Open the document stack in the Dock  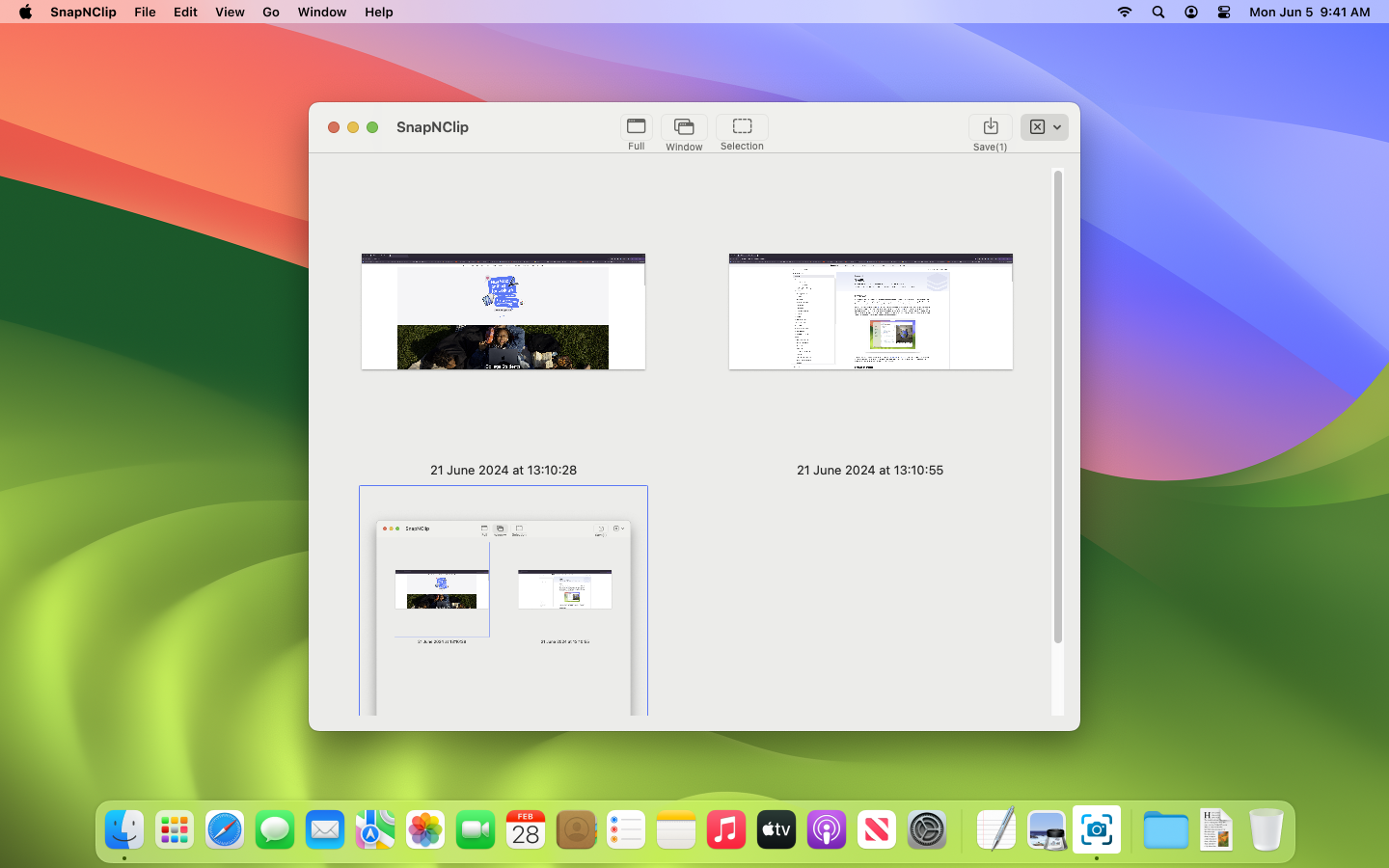(1216, 829)
